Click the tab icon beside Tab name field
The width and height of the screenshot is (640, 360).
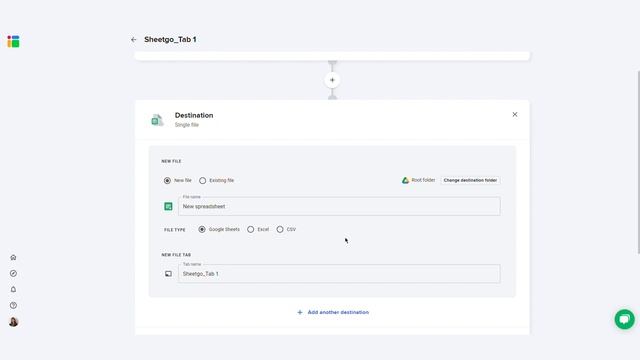click(168, 274)
